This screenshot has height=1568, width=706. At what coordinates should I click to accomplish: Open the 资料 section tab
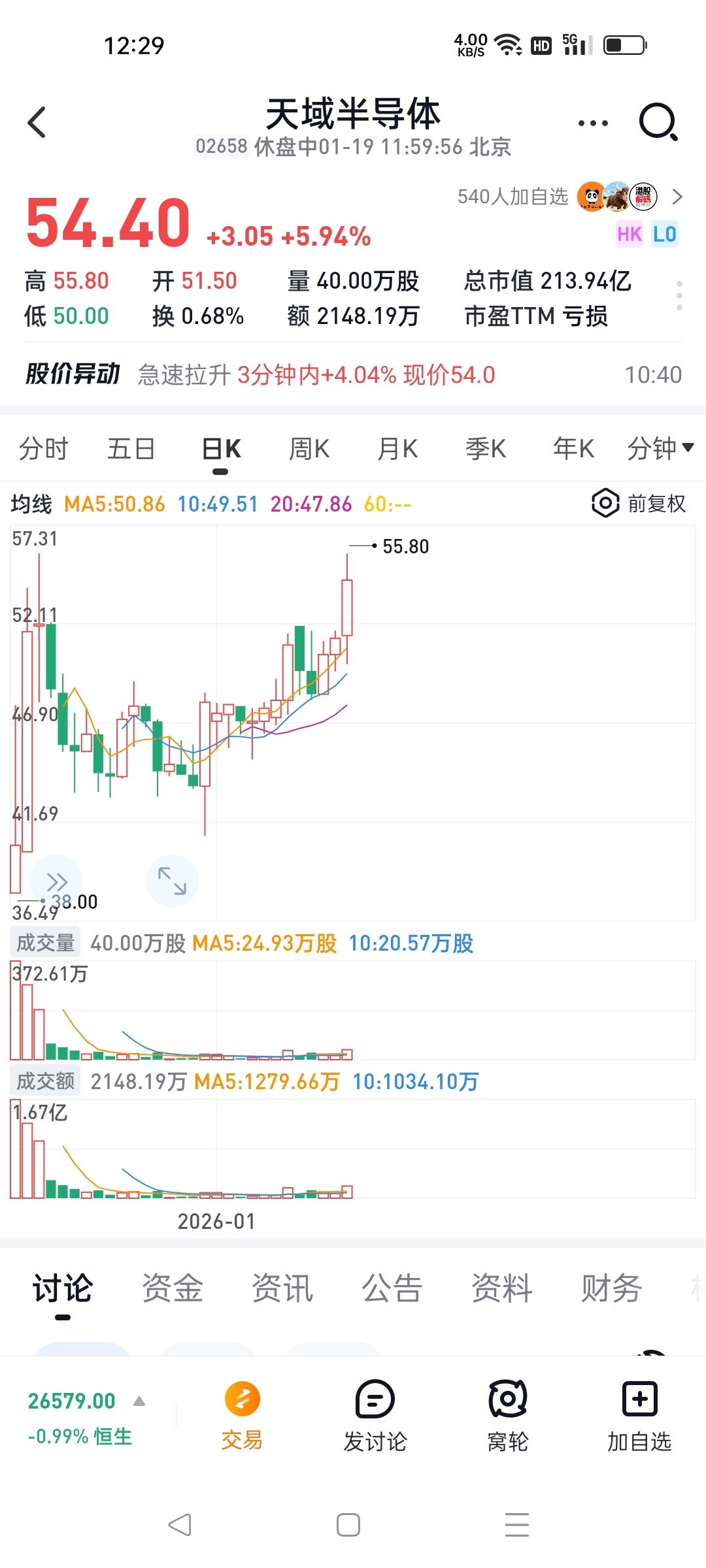(502, 1288)
